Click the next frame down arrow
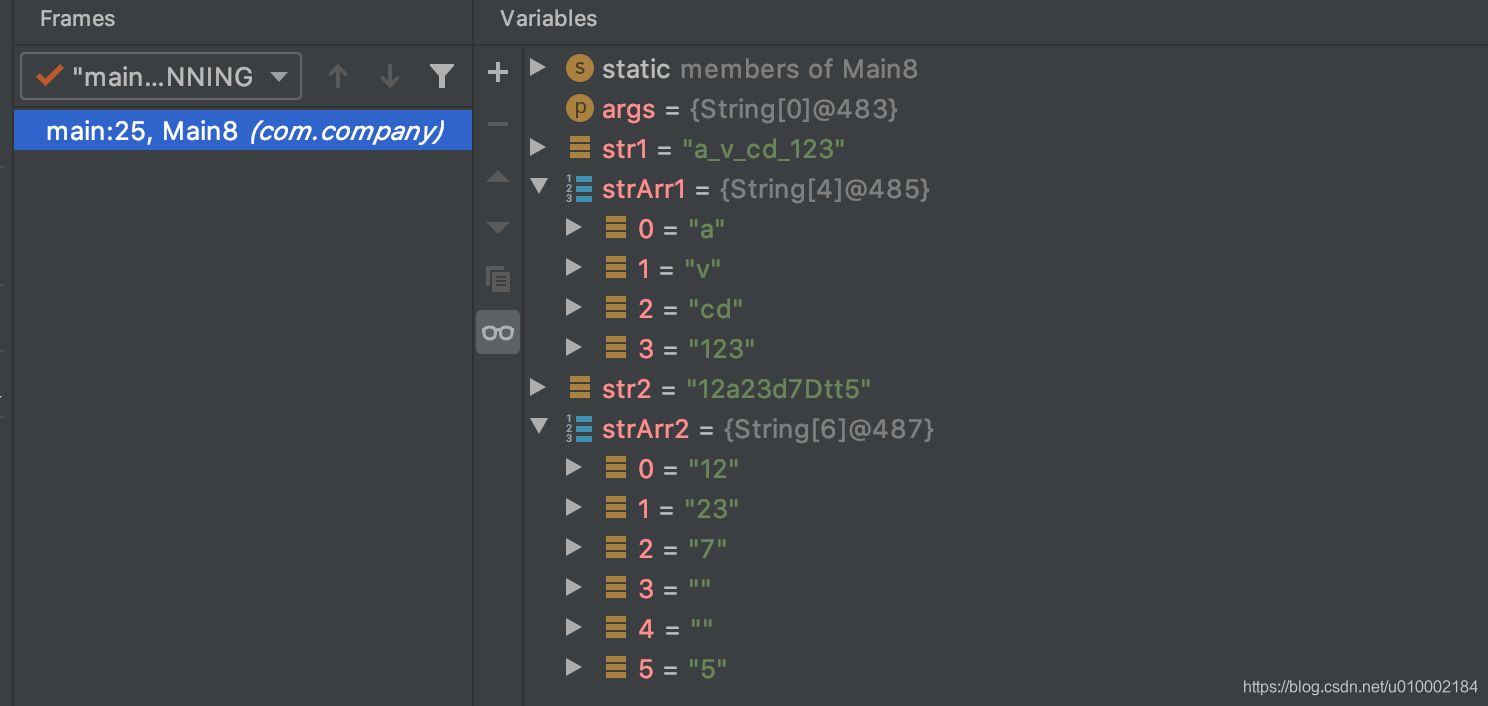1488x706 pixels. pyautogui.click(x=390, y=76)
